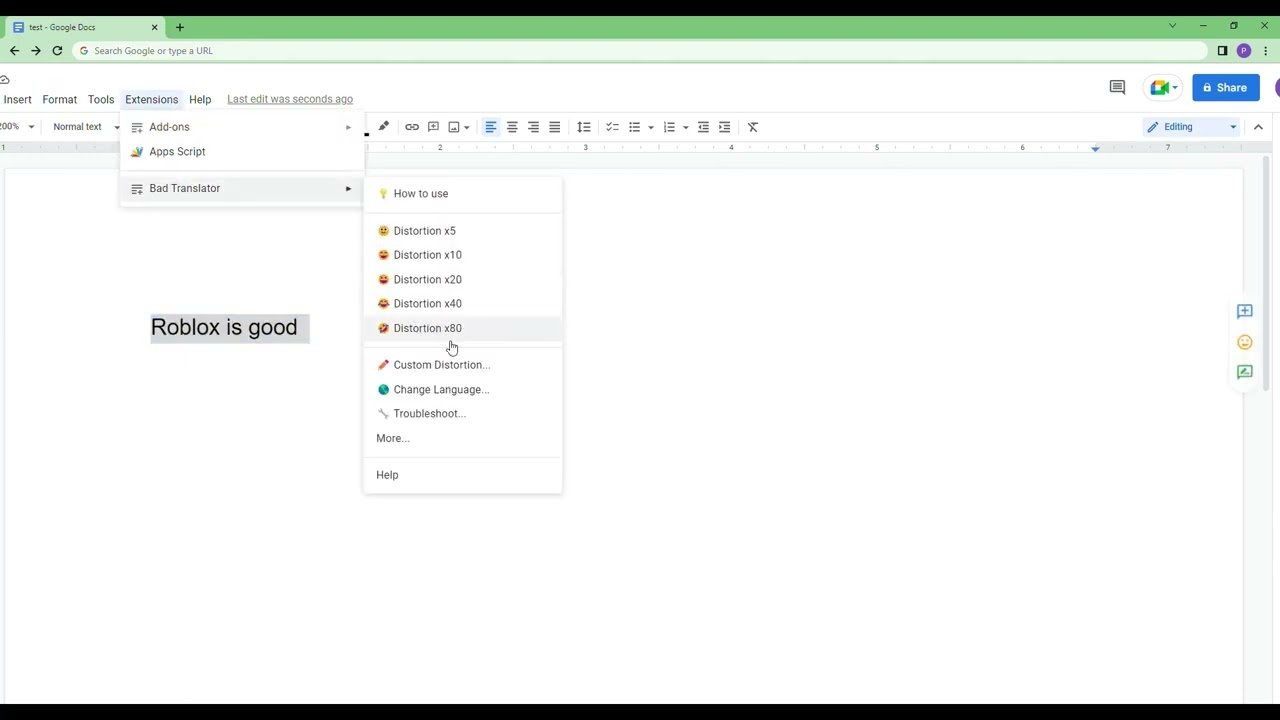Image resolution: width=1280 pixels, height=720 pixels.
Task: Expand the numbered list options arrow
Action: coord(685,127)
